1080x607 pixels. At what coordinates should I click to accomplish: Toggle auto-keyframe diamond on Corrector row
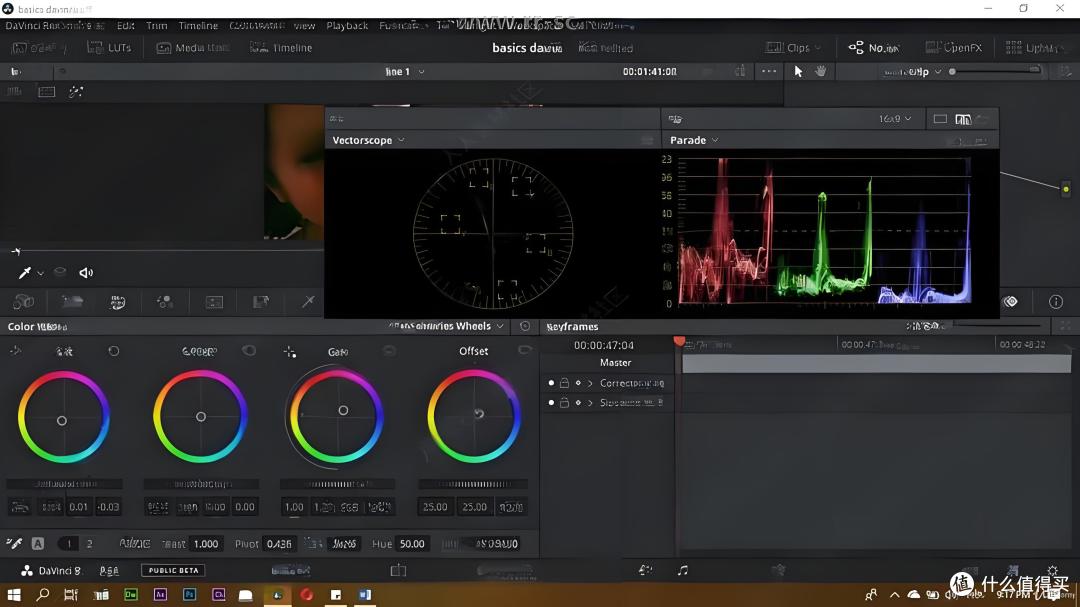click(578, 383)
